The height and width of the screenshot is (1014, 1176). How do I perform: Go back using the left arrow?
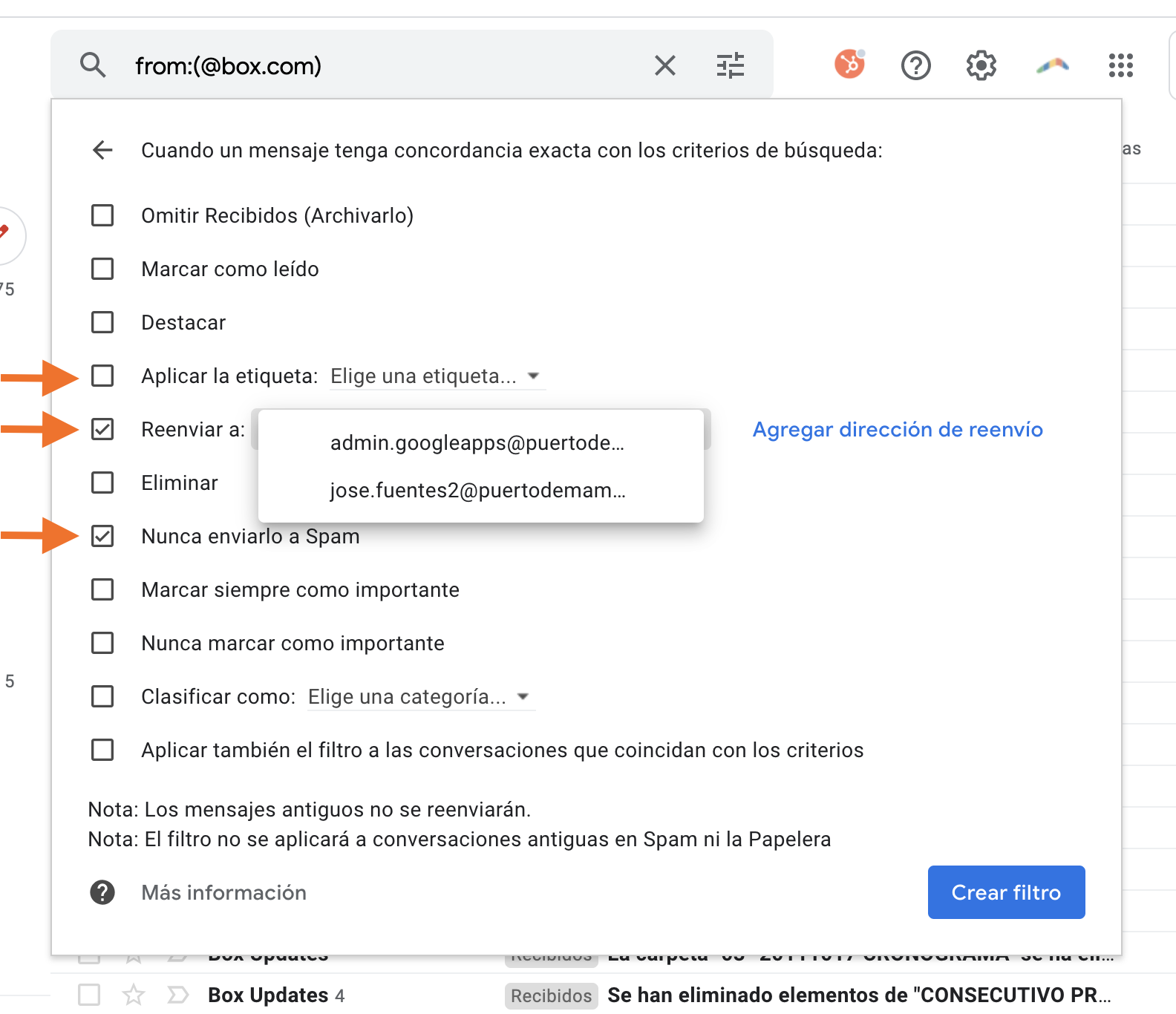102,150
